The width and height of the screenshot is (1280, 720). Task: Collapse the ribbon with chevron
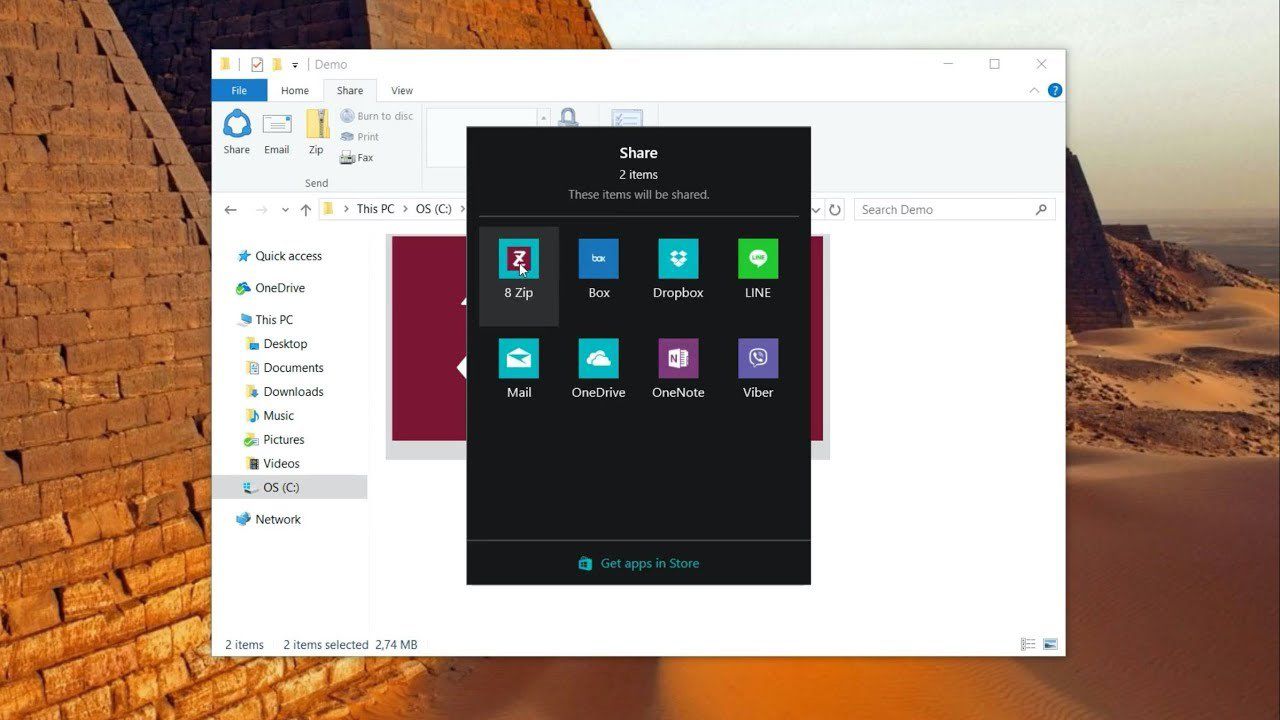click(x=1034, y=90)
